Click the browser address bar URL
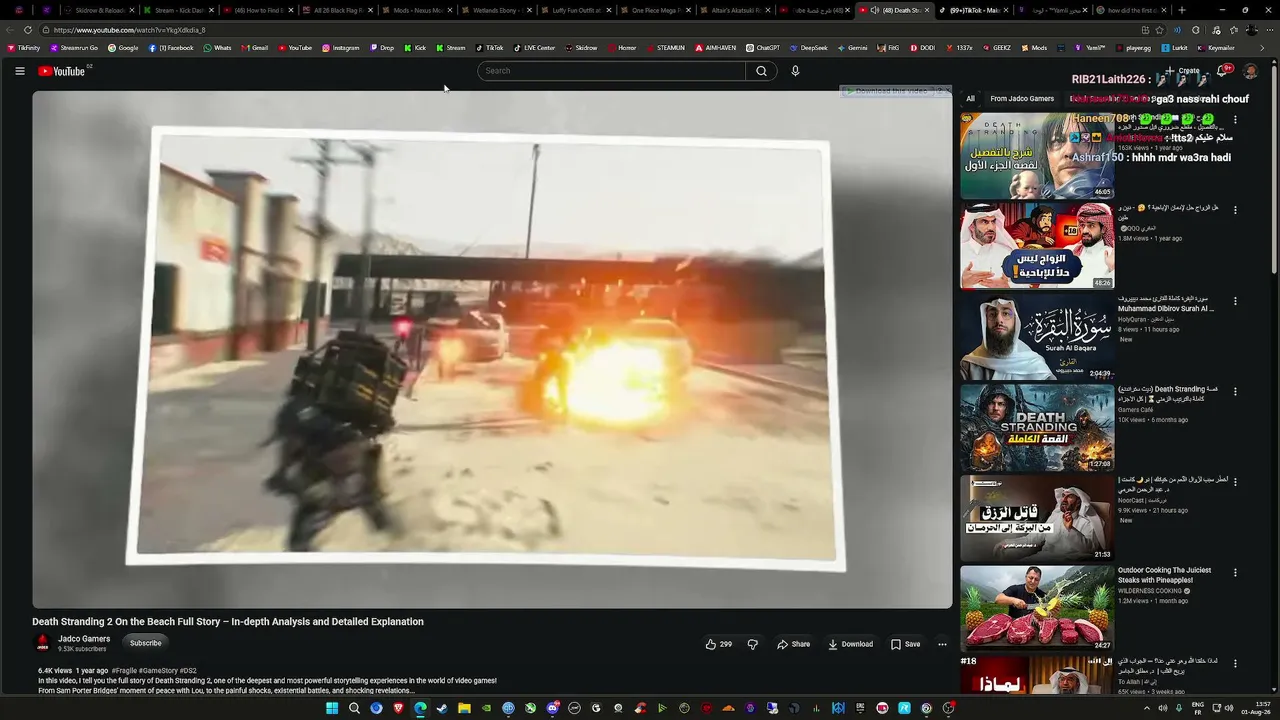 point(129,30)
